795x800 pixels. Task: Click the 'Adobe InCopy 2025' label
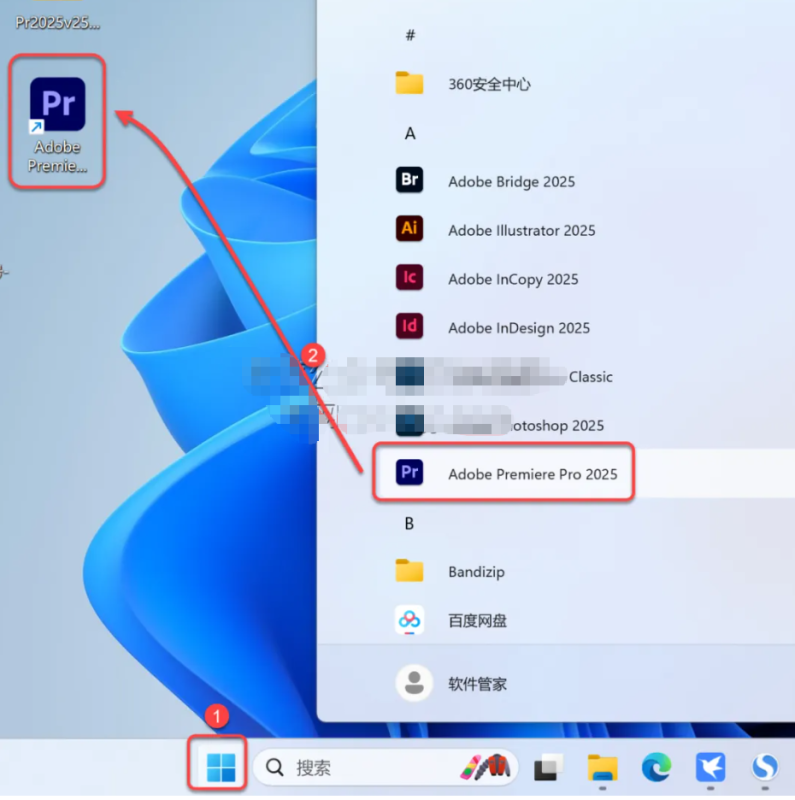pos(513,279)
